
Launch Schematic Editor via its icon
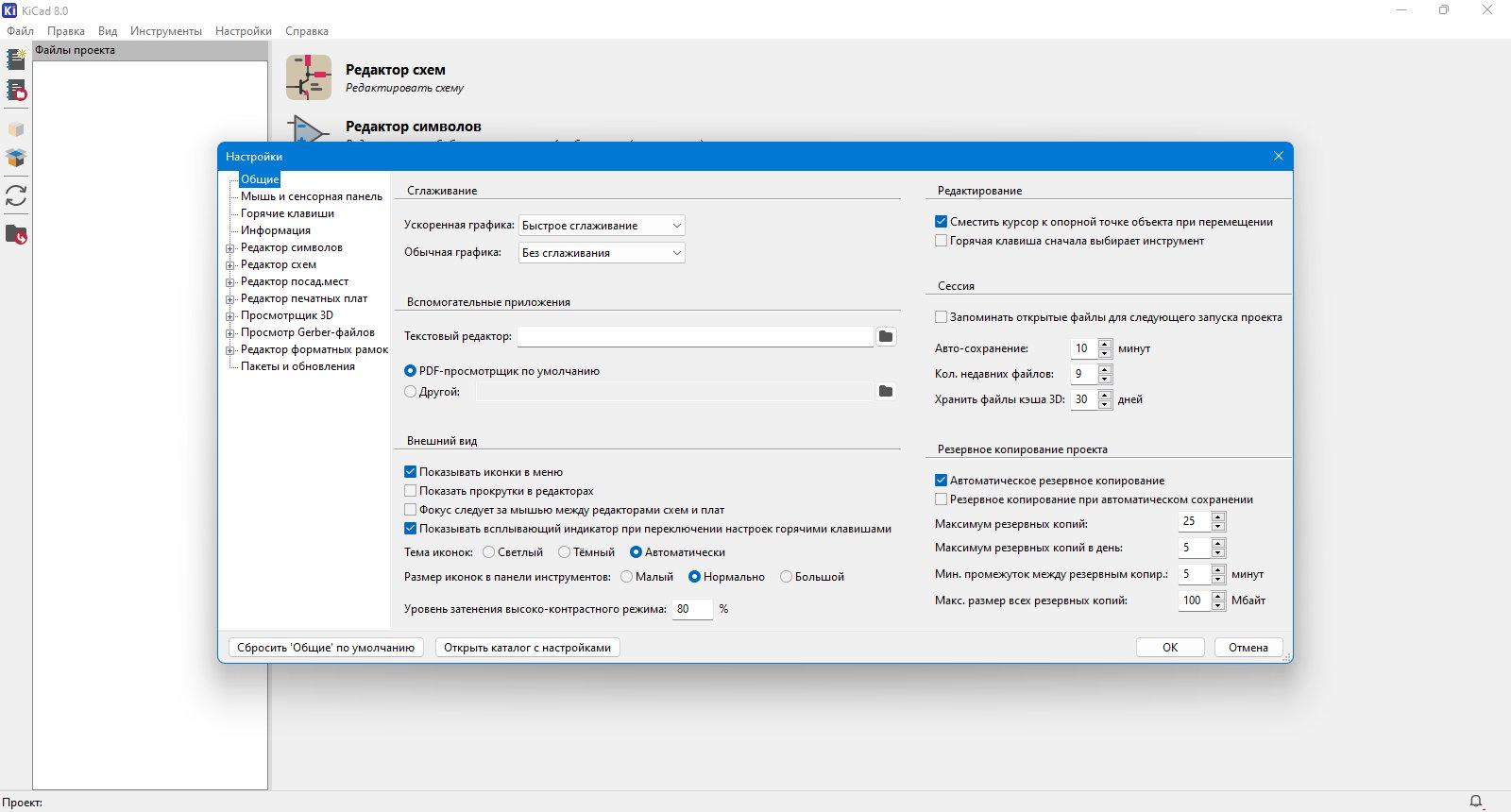[x=309, y=77]
